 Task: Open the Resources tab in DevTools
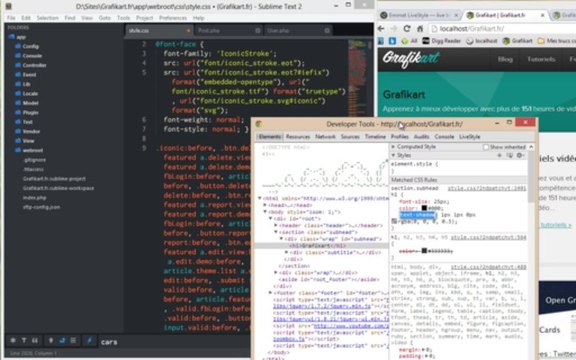(x=298, y=137)
